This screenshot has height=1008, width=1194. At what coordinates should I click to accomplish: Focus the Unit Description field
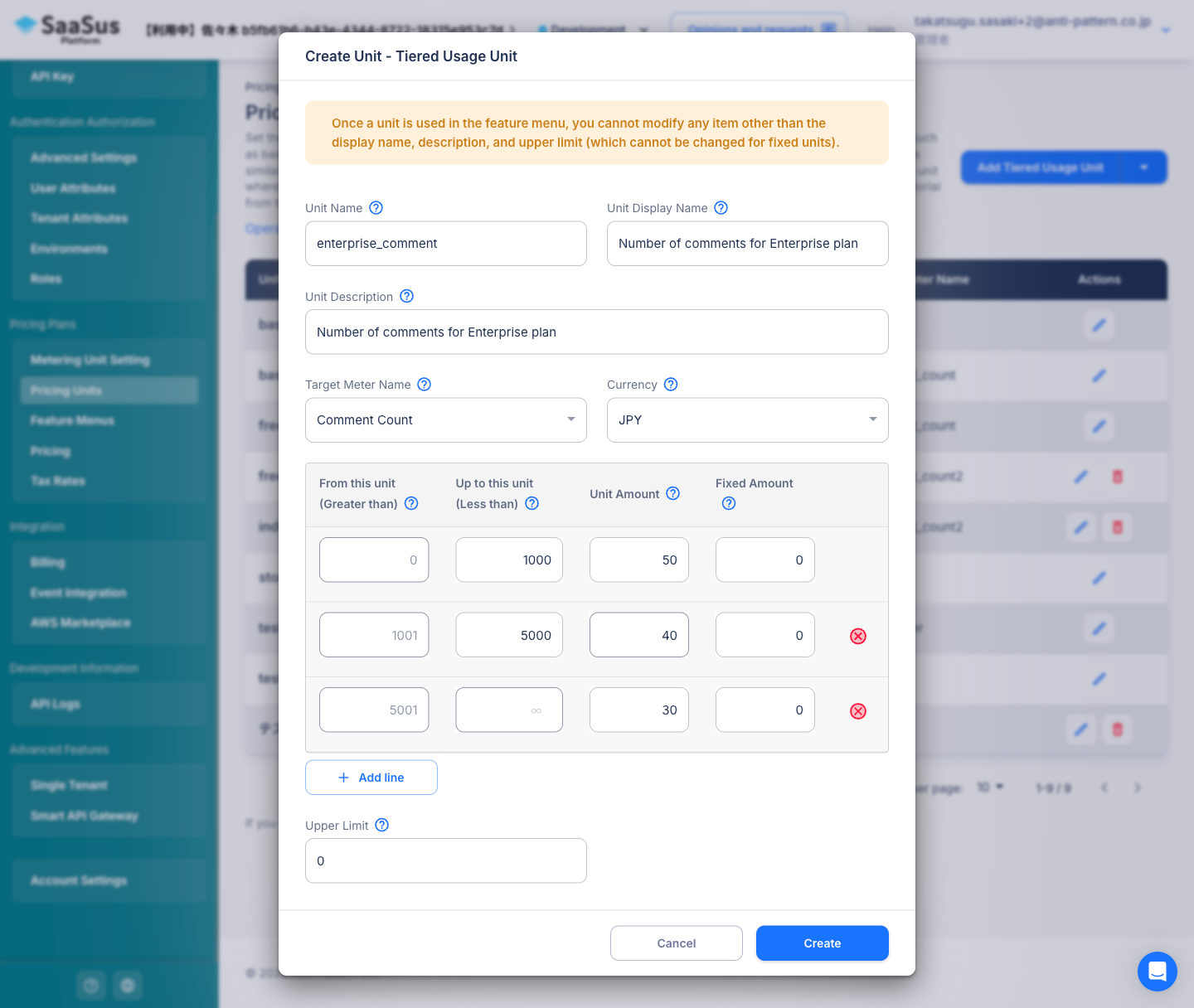click(x=597, y=332)
